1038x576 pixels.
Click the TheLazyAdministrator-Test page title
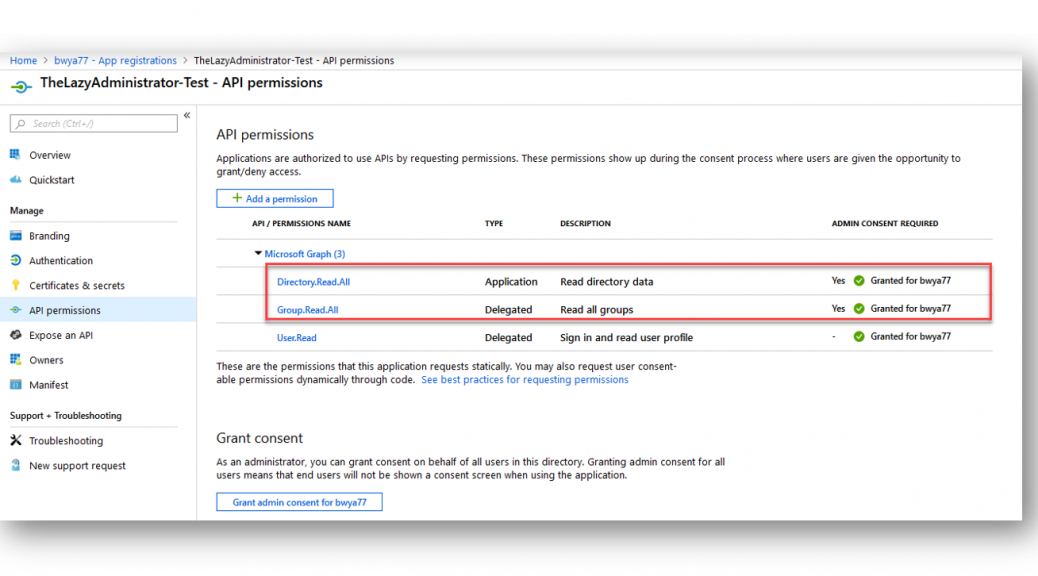[181, 83]
